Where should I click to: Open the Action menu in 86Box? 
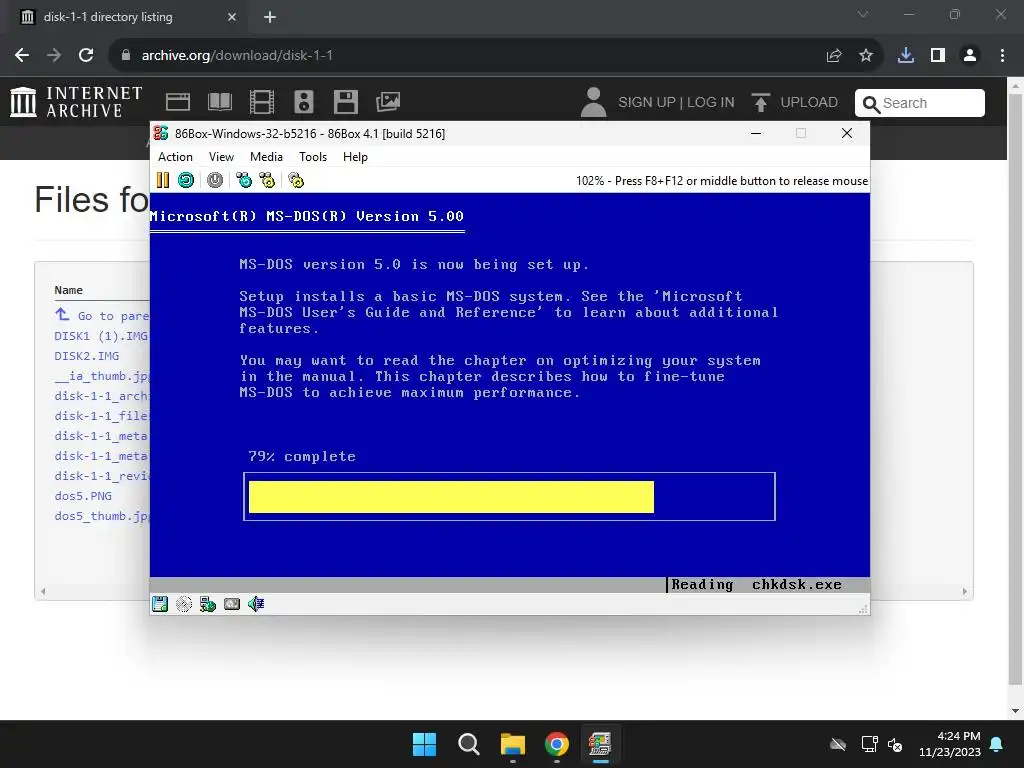point(175,157)
